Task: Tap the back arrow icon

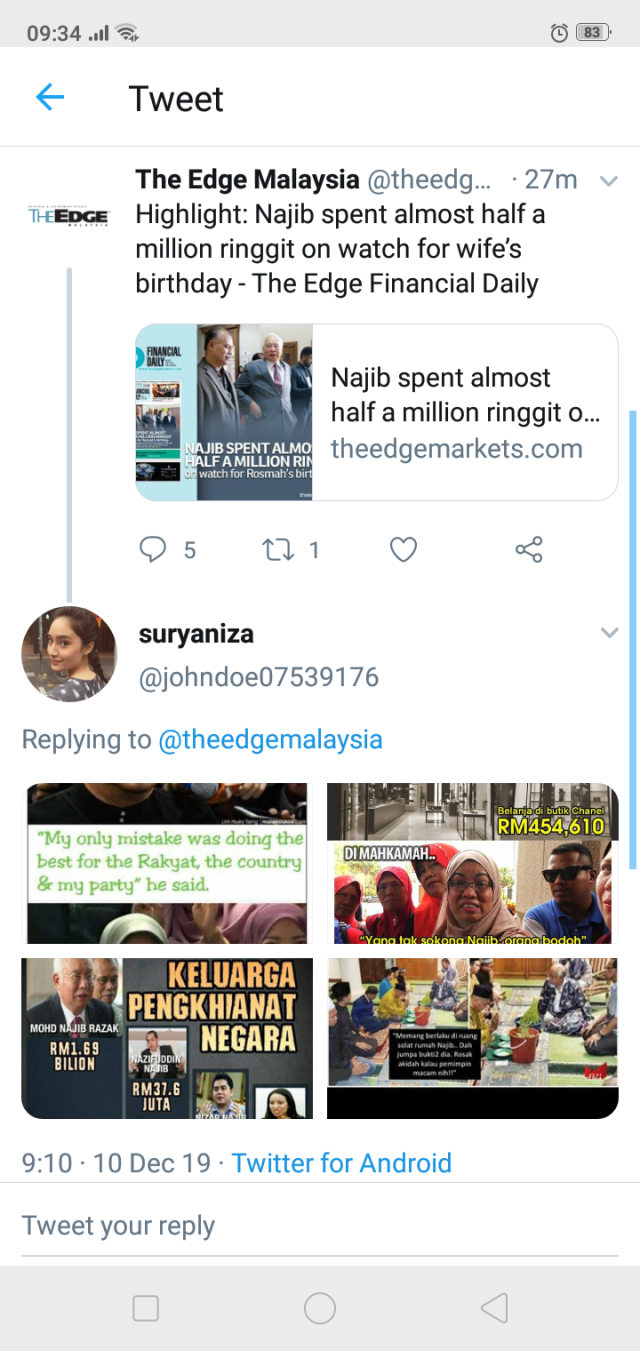Action: [x=49, y=97]
